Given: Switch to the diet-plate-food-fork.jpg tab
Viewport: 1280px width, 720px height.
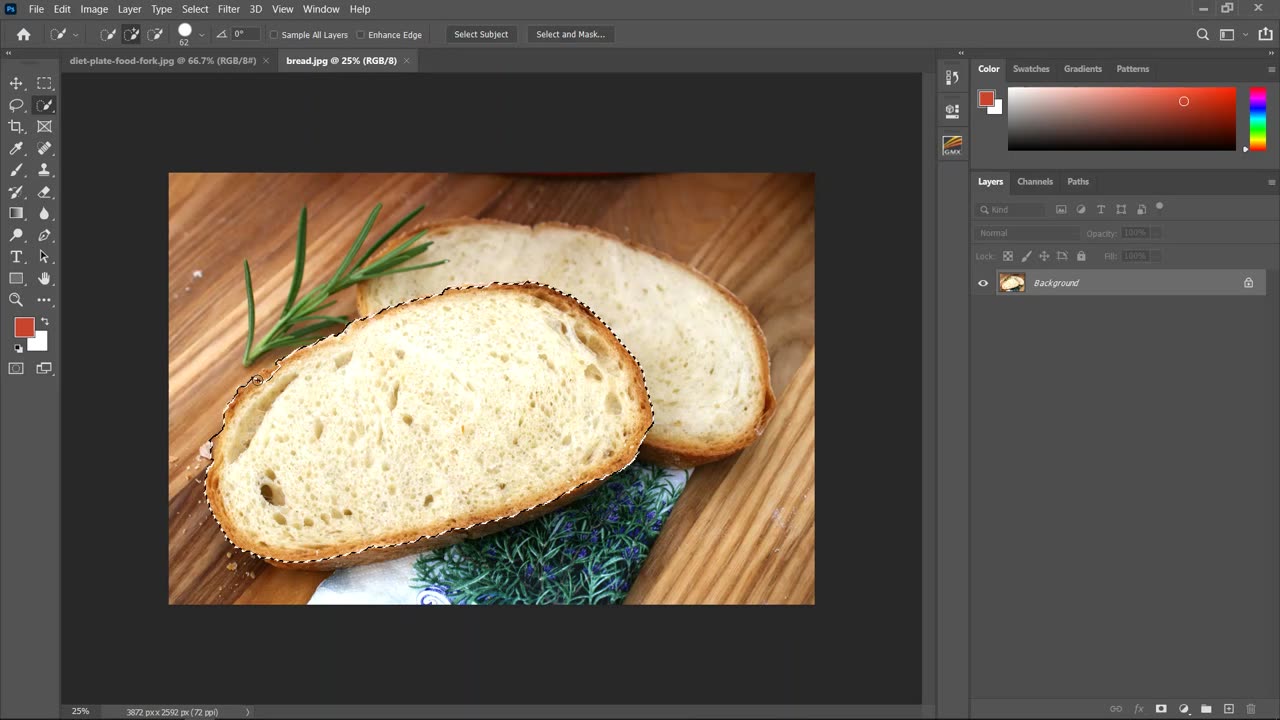Looking at the screenshot, I should 162,61.
